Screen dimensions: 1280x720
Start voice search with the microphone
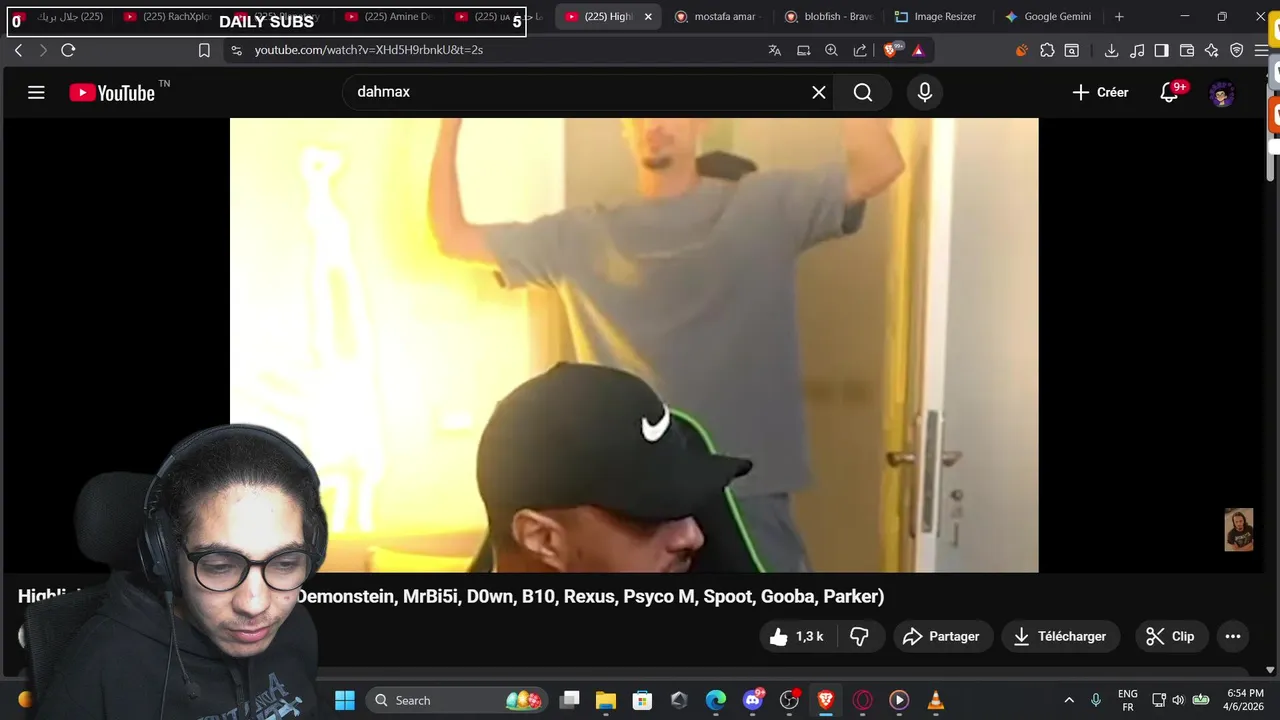click(x=925, y=92)
